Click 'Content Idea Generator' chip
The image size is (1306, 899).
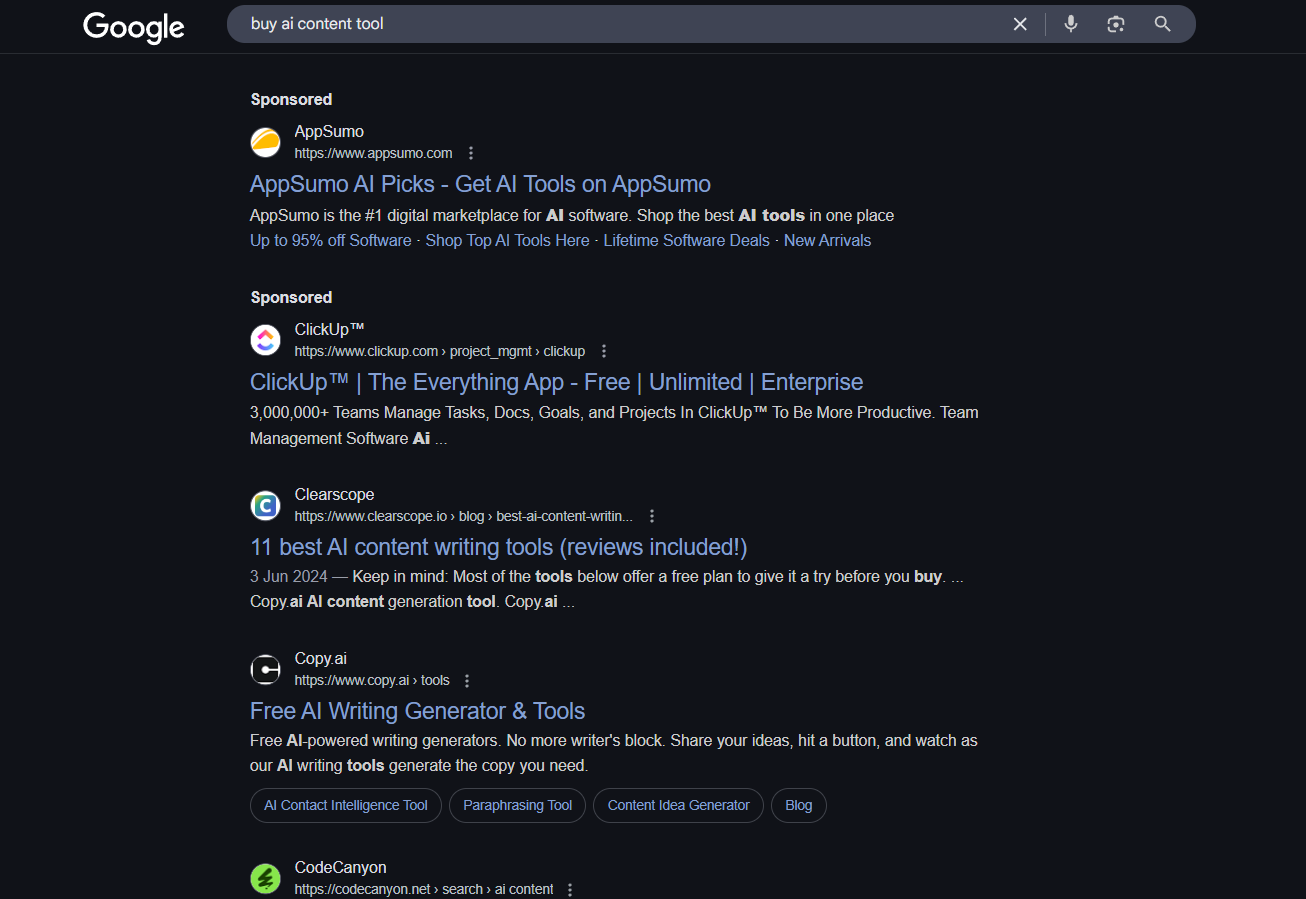[x=678, y=805]
